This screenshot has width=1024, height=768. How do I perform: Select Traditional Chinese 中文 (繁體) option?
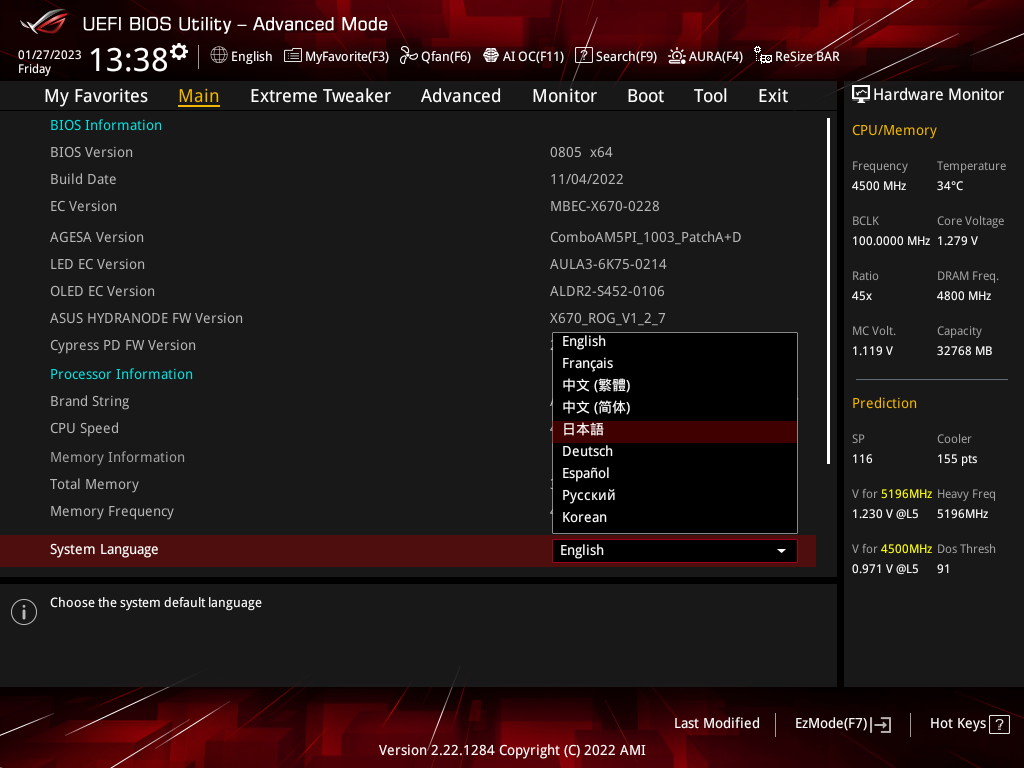tap(675, 385)
